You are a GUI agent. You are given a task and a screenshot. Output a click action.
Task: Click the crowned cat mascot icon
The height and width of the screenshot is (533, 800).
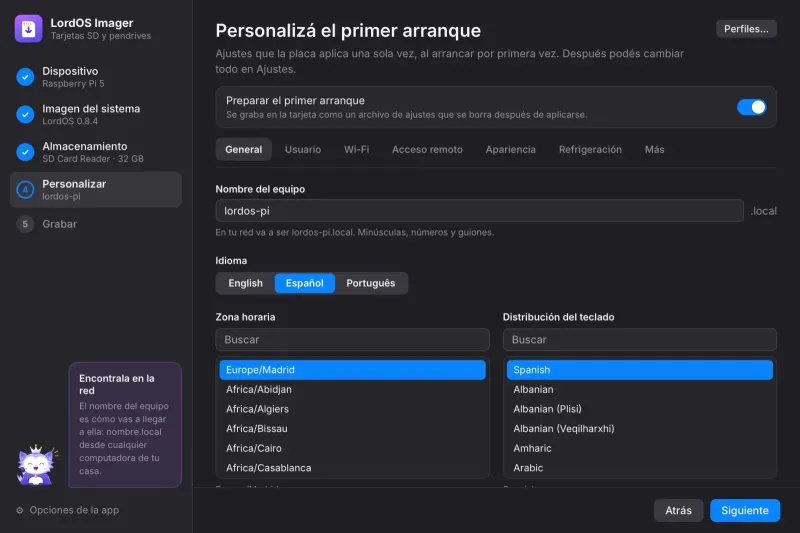[37, 465]
